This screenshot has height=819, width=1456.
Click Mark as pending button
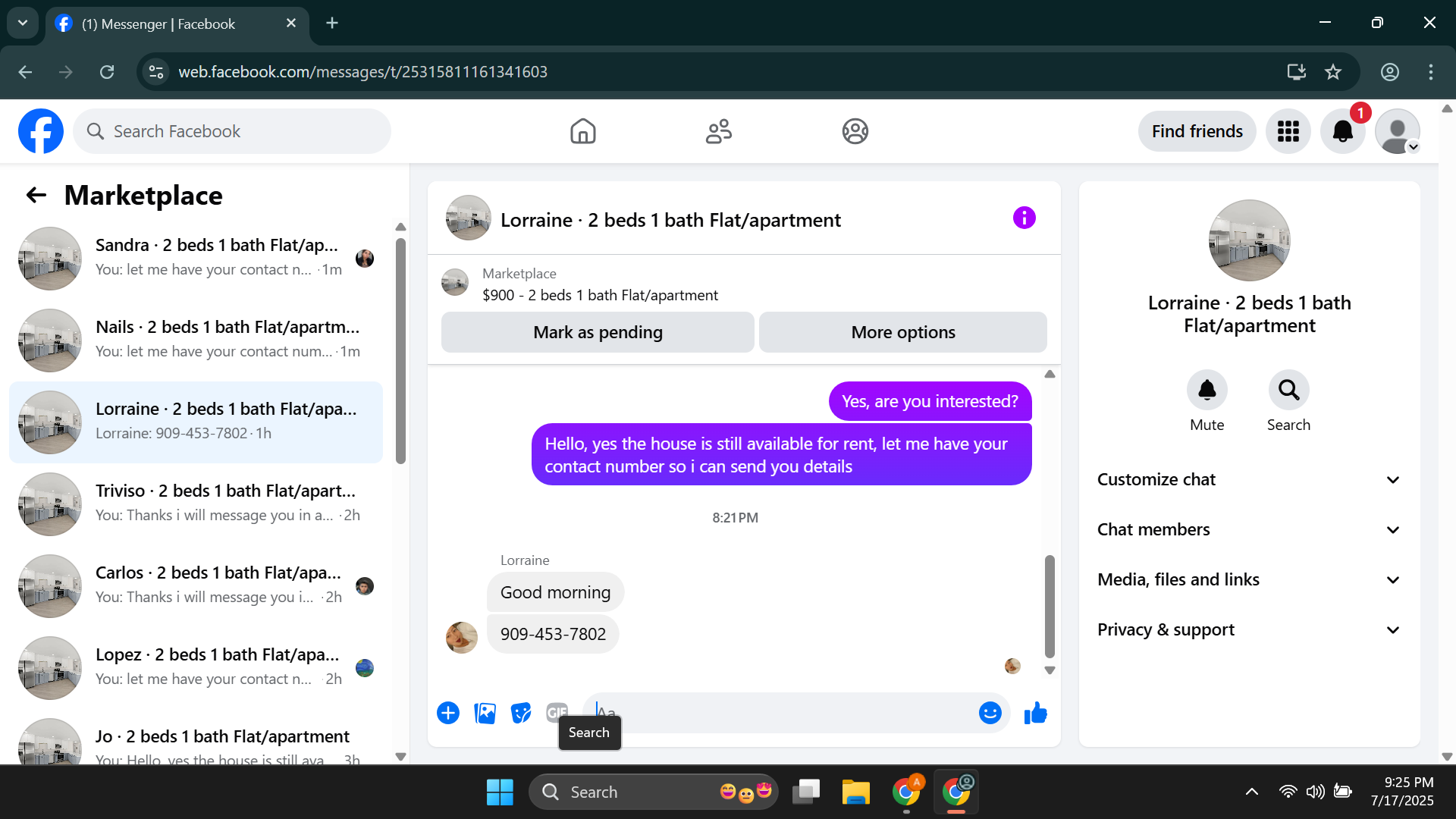(x=598, y=332)
